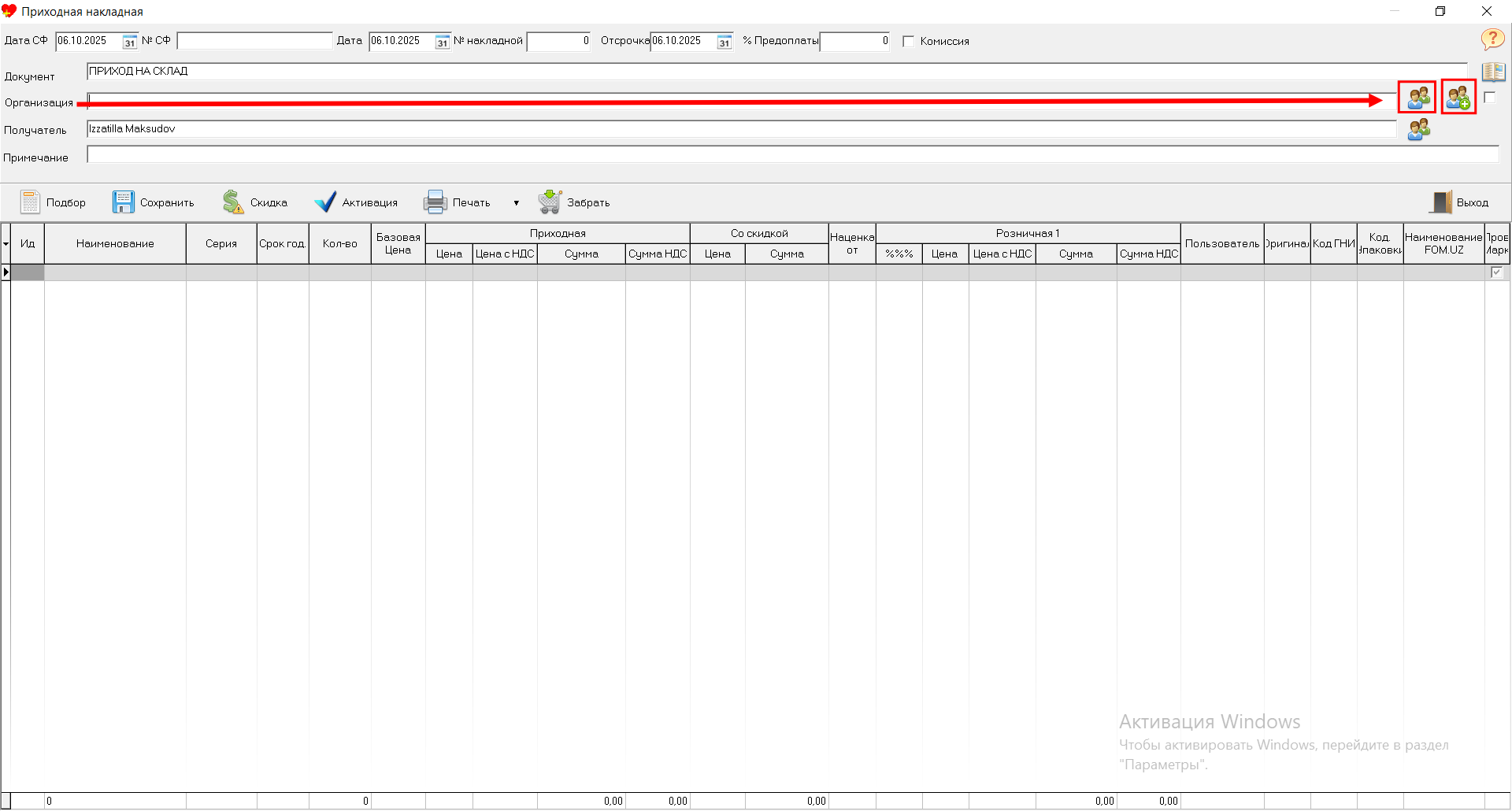
Task: Click the Розничная 1 group header
Action: point(1028,234)
